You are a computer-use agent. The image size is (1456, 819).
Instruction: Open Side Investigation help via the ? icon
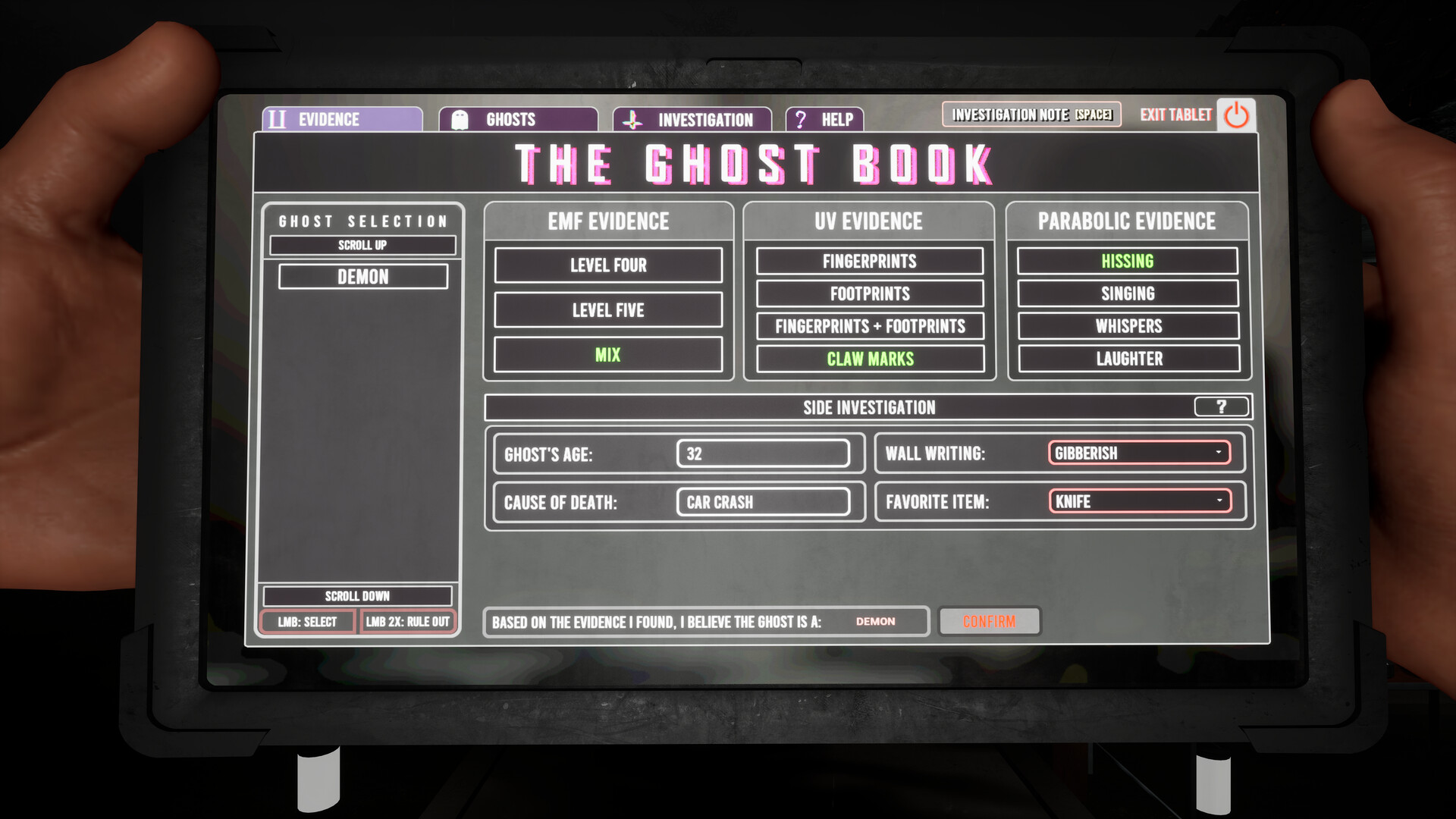(x=1222, y=407)
